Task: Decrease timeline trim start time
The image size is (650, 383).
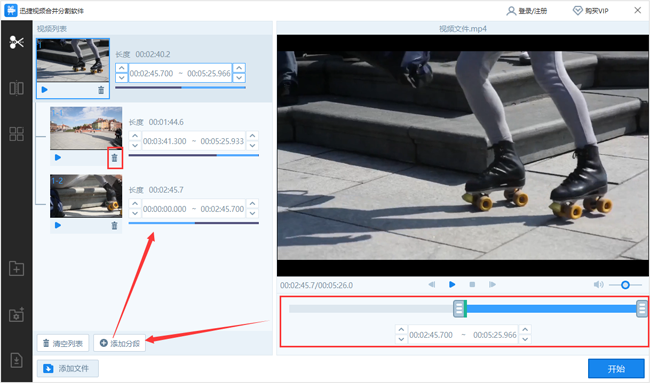Action: click(401, 339)
